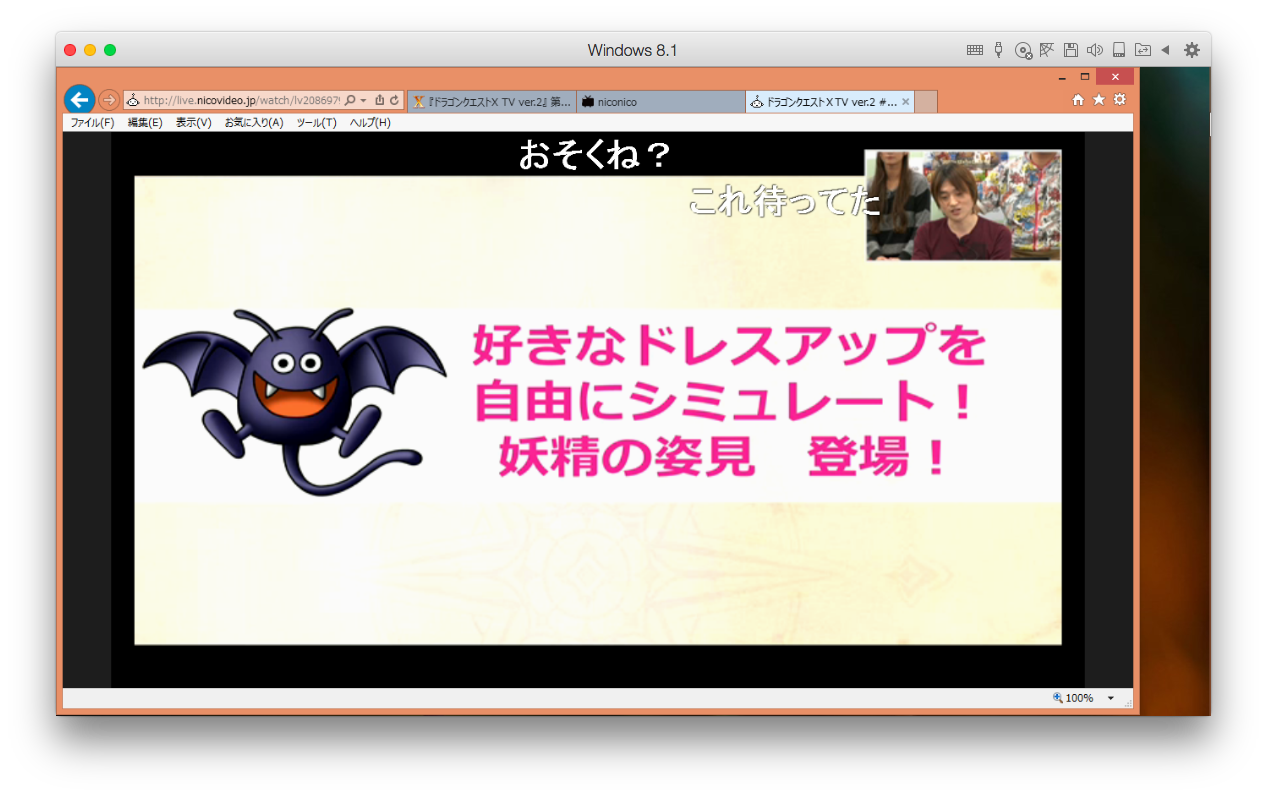Minimize the Internet Explorer window
This screenshot has width=1267, height=796.
coord(1062,77)
